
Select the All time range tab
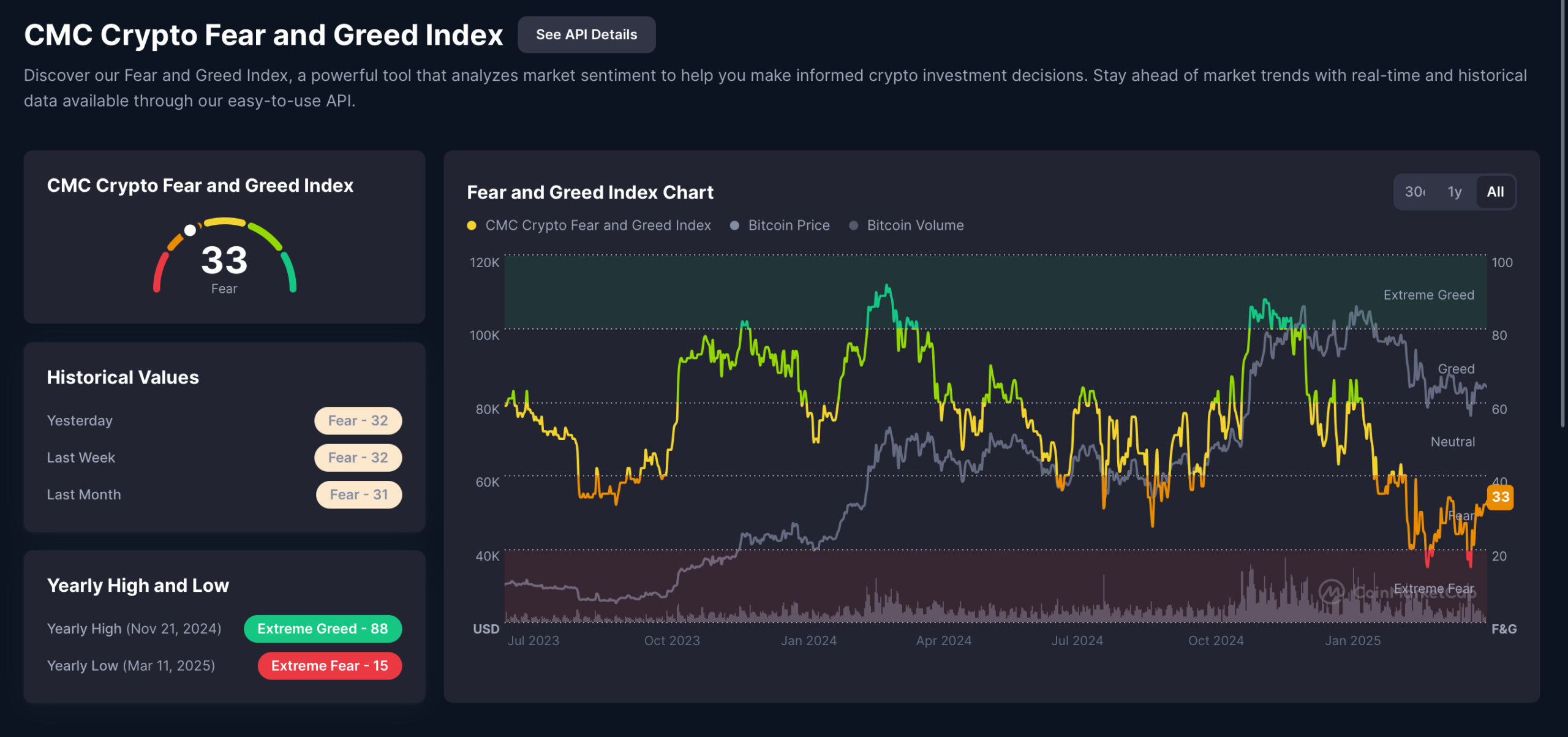(1495, 192)
